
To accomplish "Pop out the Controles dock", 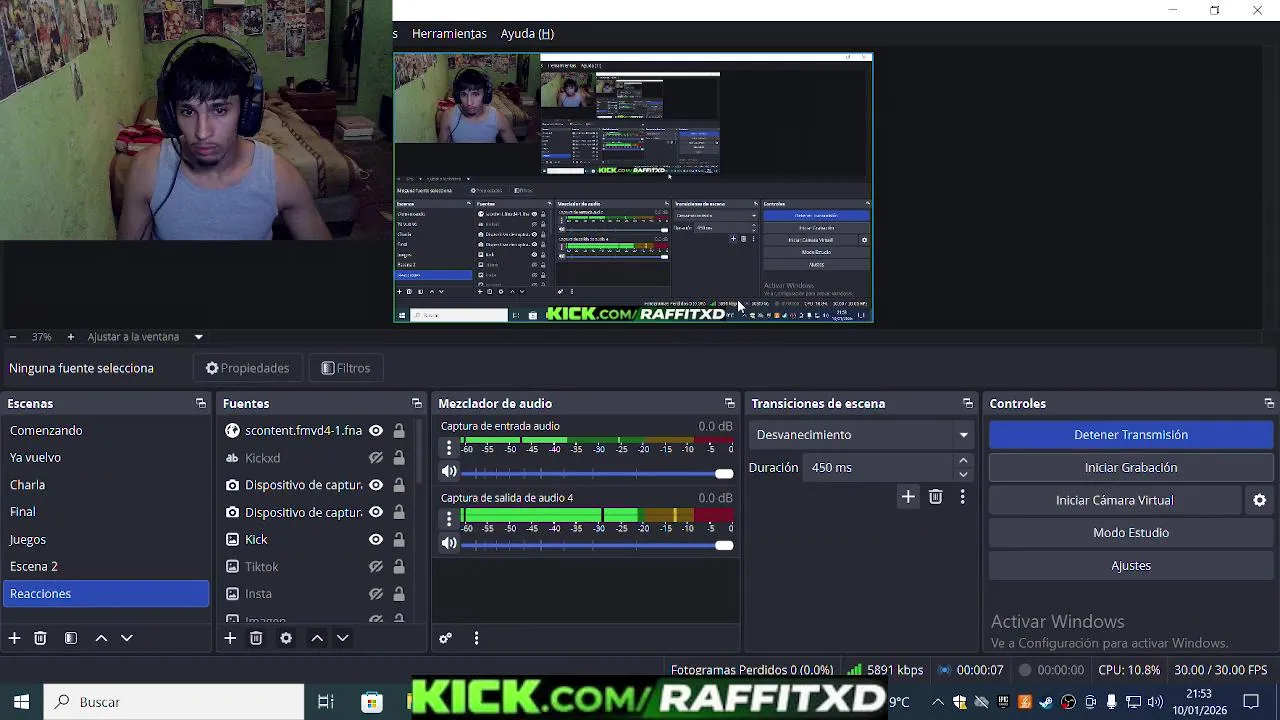I will click(1269, 403).
